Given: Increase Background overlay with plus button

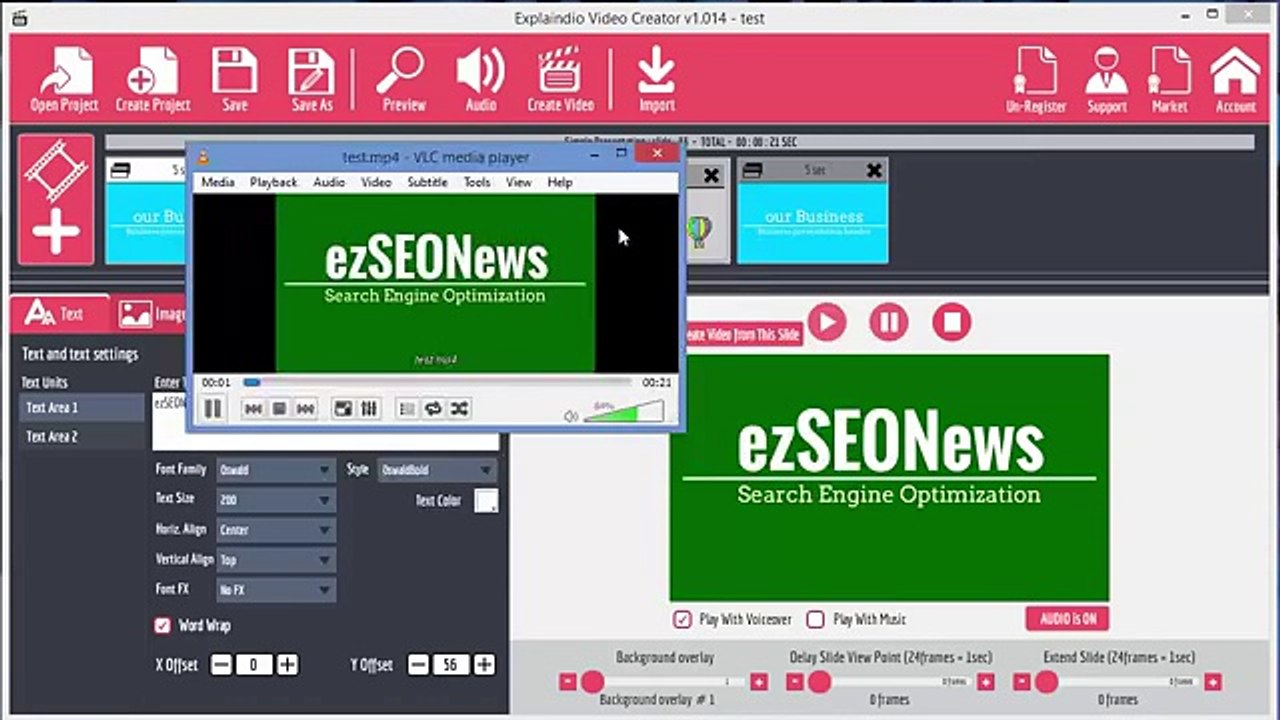Looking at the screenshot, I should (759, 682).
